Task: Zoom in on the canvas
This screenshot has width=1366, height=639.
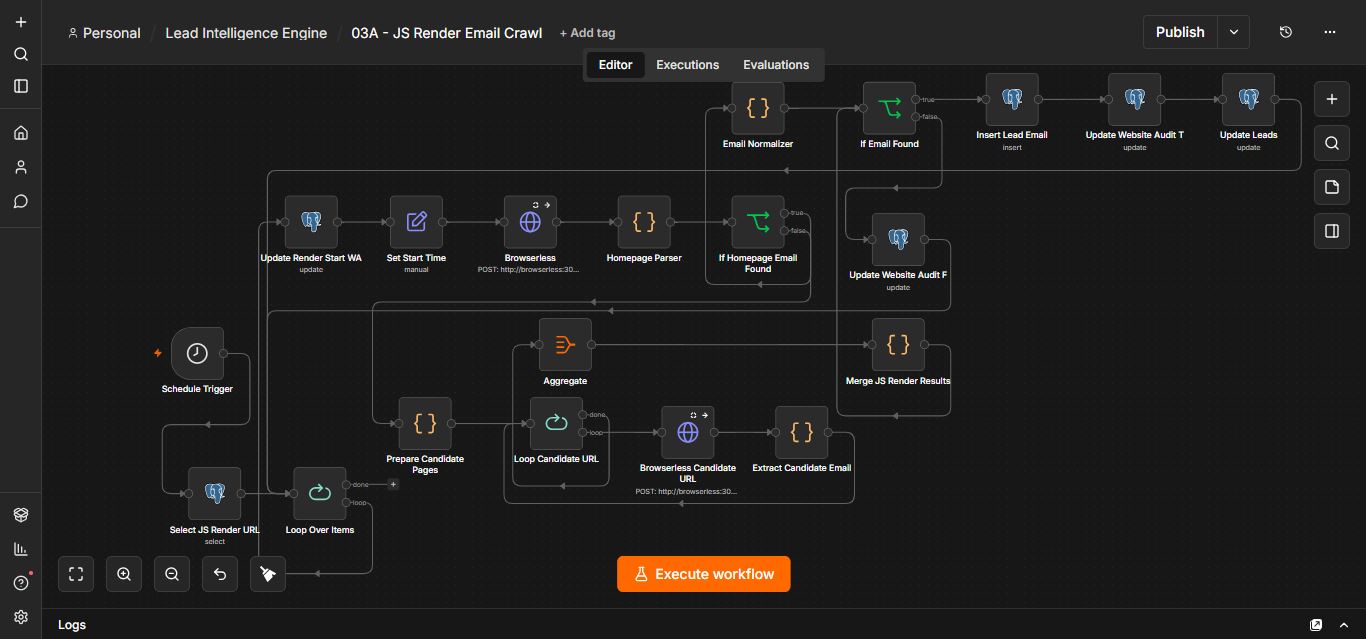Action: pyautogui.click(x=124, y=574)
